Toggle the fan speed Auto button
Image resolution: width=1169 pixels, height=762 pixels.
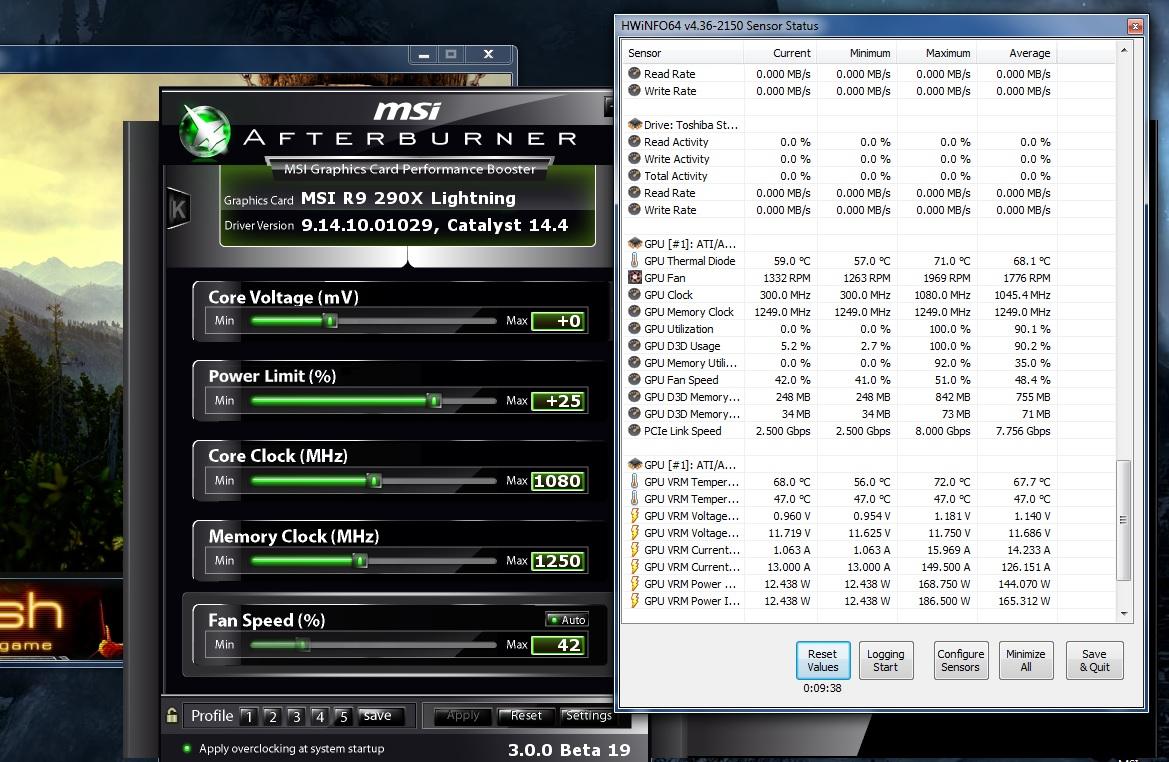tap(567, 620)
